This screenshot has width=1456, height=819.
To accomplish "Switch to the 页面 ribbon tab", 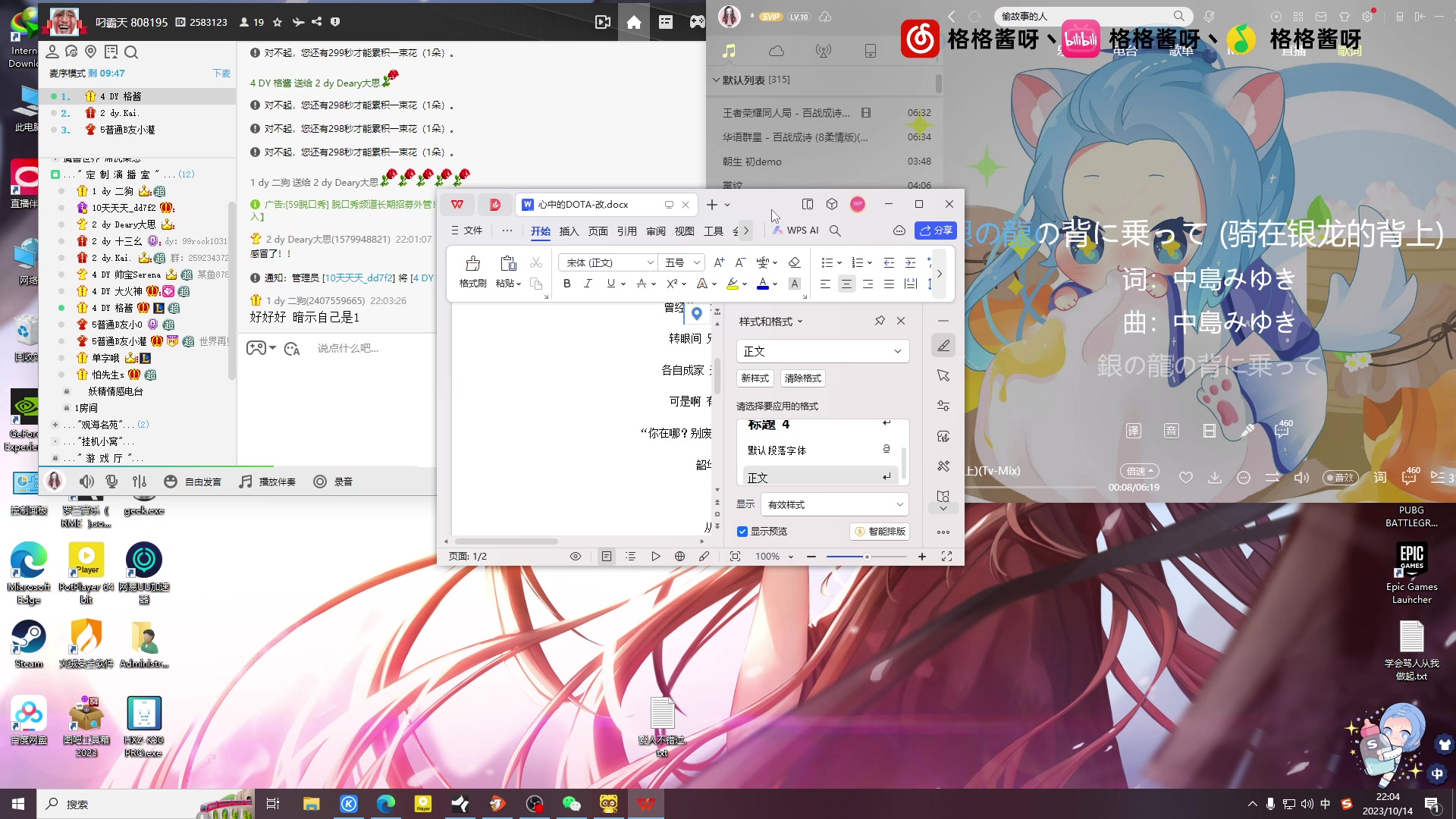I will [x=598, y=231].
